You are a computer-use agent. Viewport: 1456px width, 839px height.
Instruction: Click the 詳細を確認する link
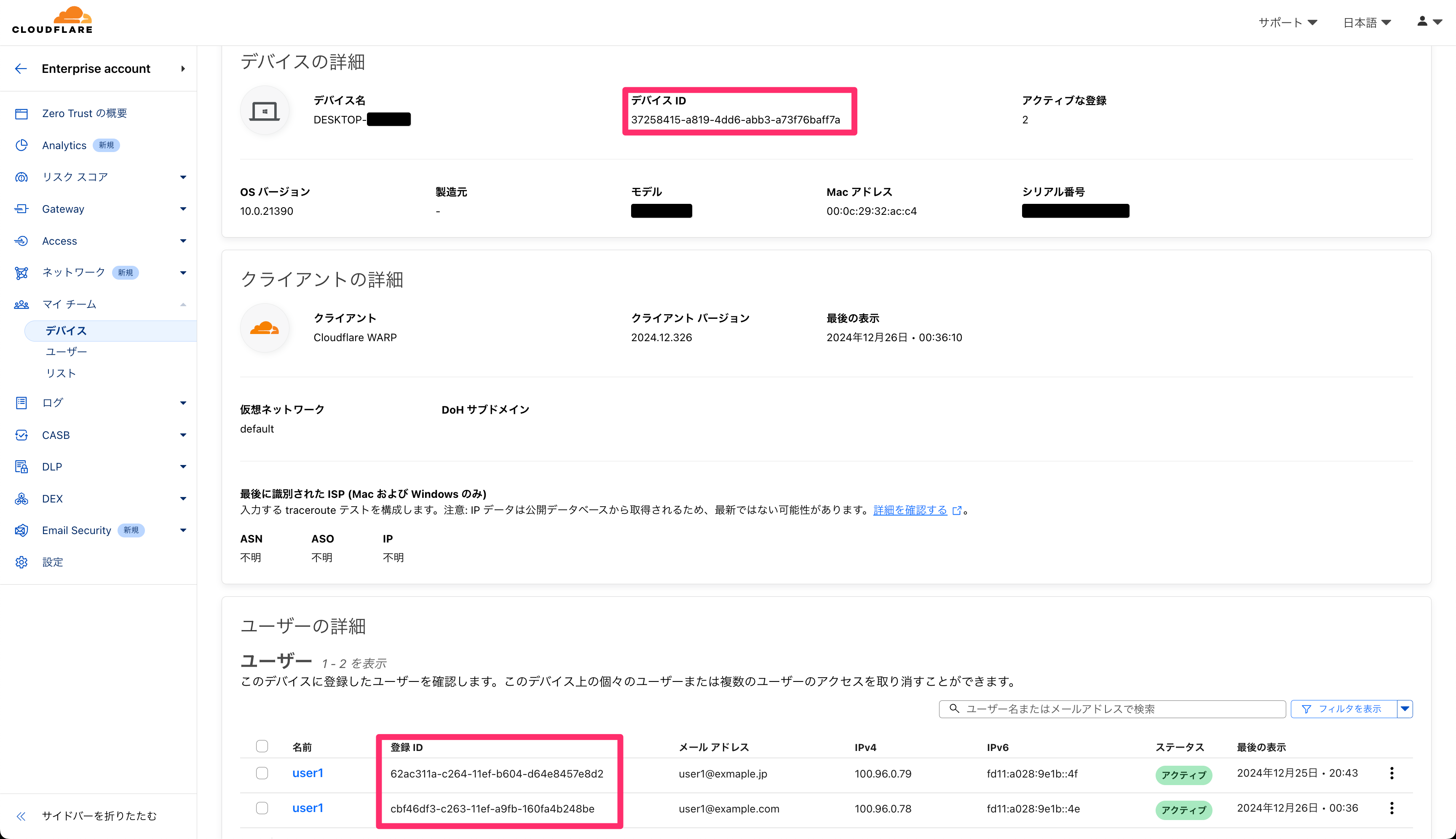tap(910, 510)
